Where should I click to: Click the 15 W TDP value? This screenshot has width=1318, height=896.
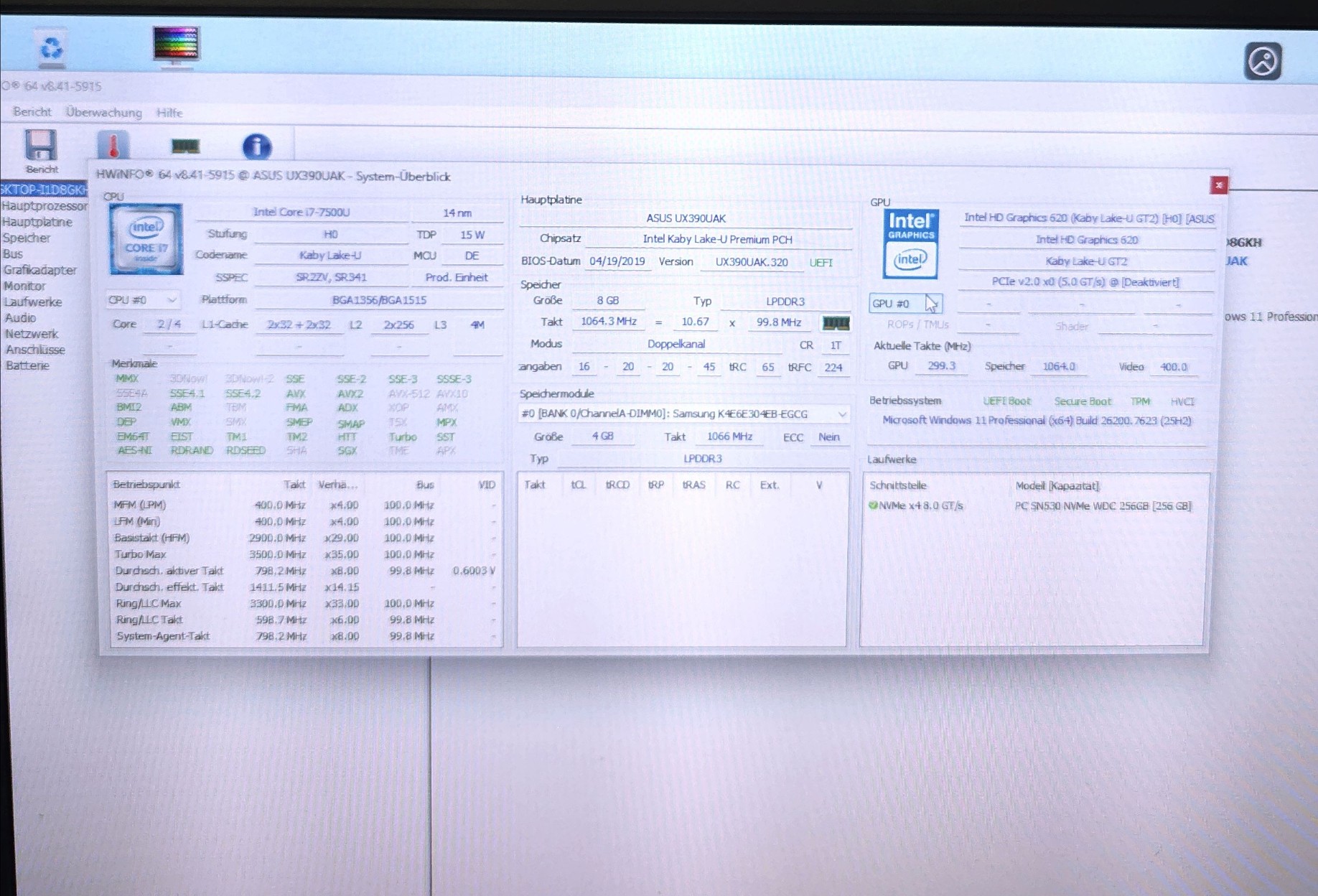point(472,235)
